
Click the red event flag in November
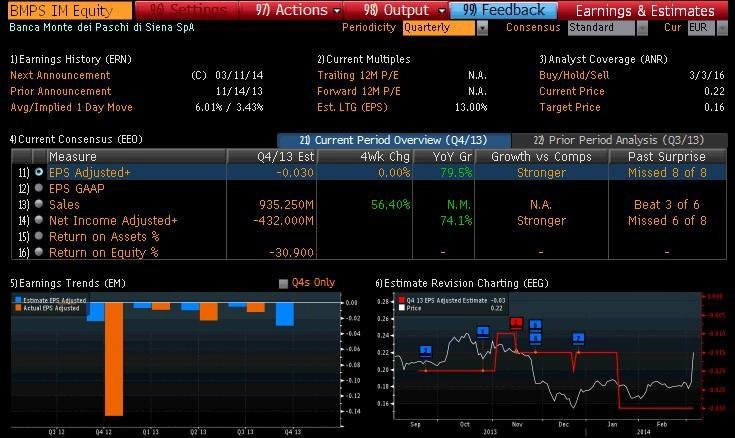pos(517,323)
